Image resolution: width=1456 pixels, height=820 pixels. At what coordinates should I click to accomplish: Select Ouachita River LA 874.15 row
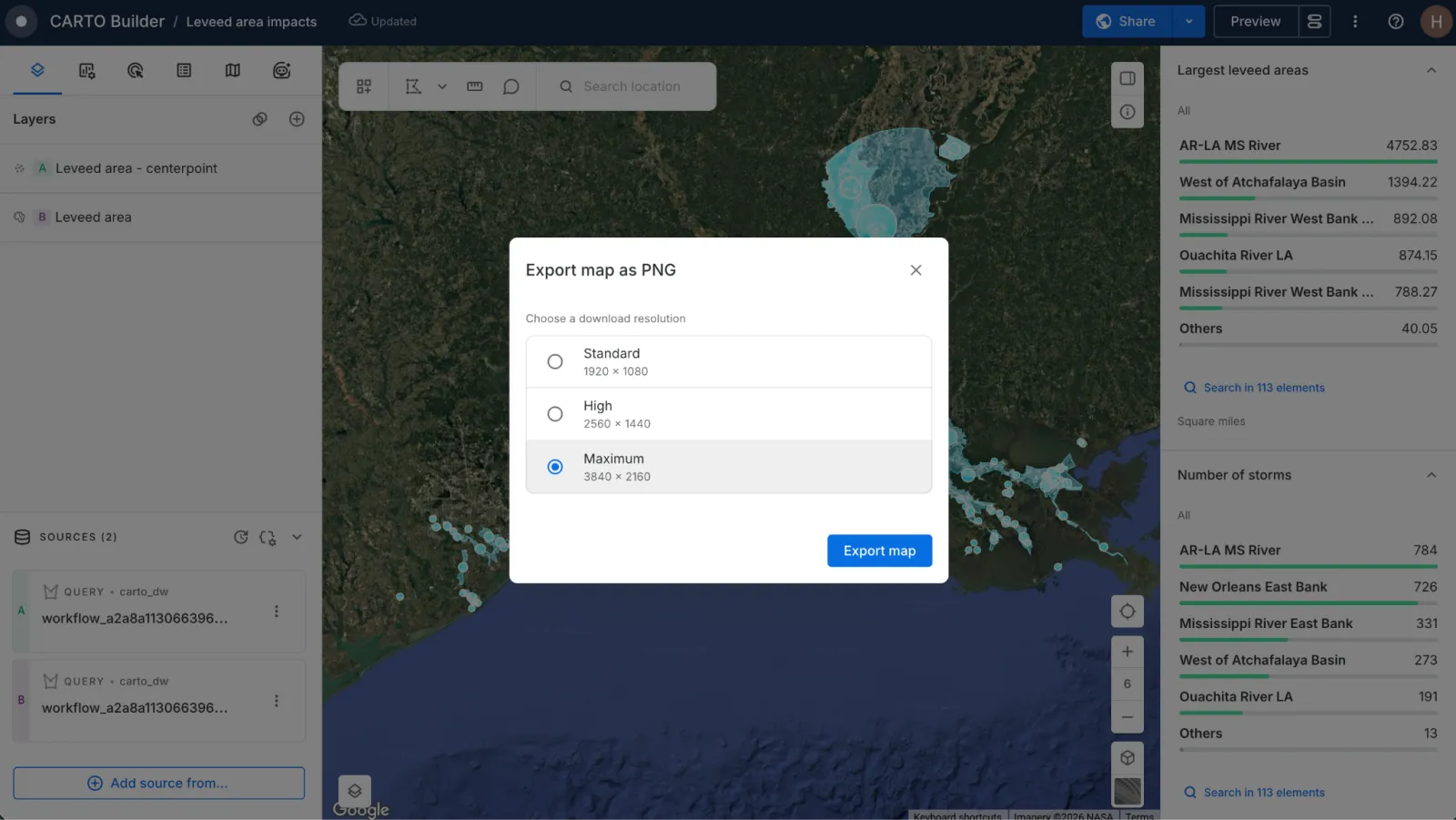coord(1309,258)
